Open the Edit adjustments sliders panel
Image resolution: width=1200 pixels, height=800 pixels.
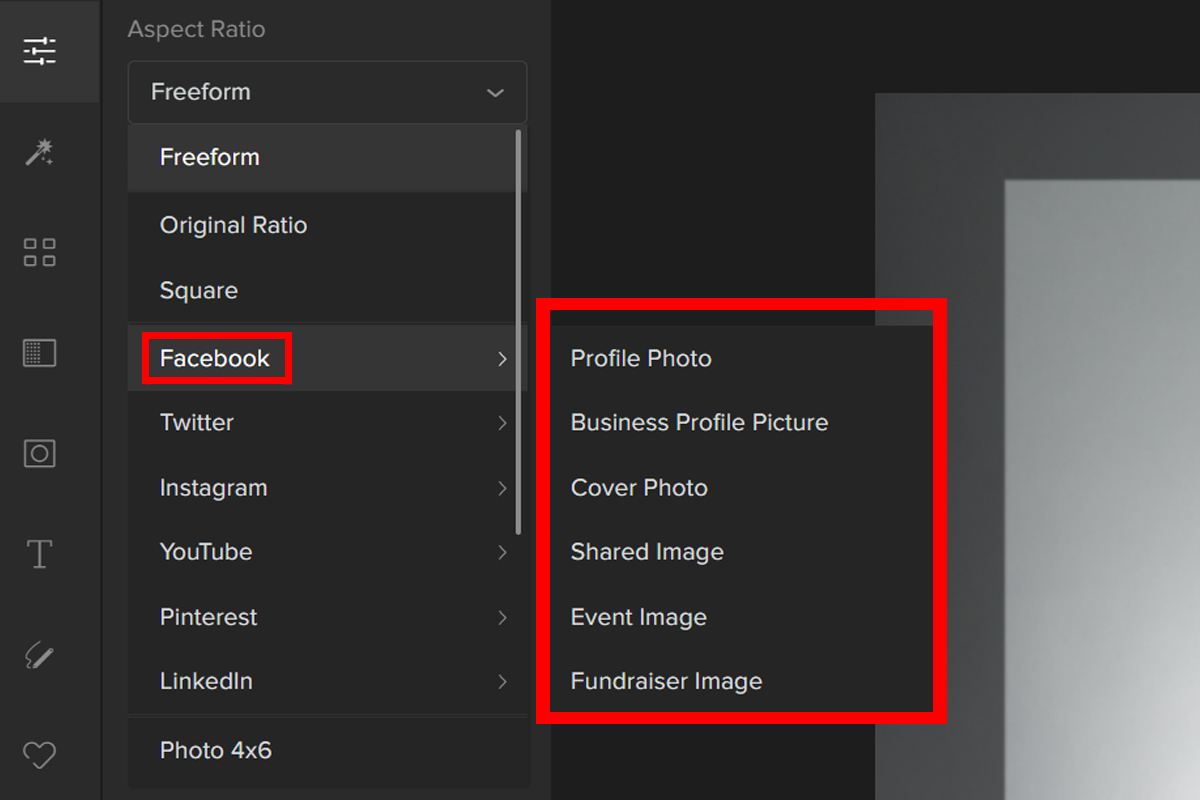tap(40, 50)
